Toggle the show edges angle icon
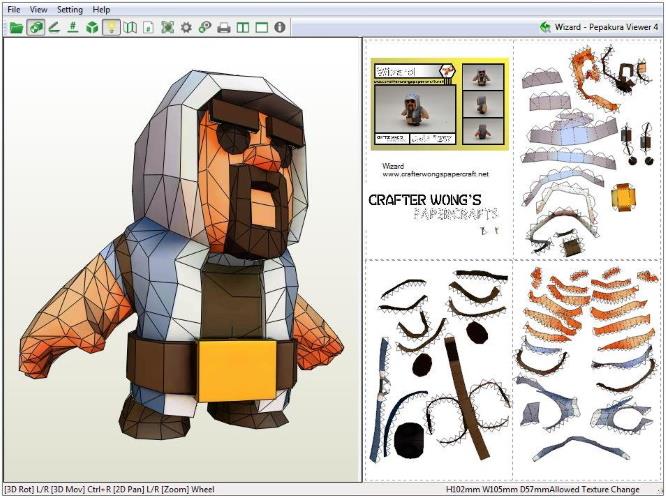The height and width of the screenshot is (498, 666). 54,28
